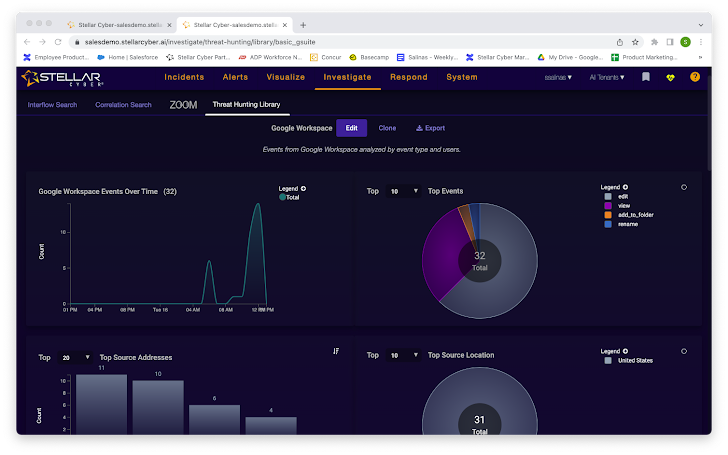Click circle options icon in Top Events panel

point(684,187)
